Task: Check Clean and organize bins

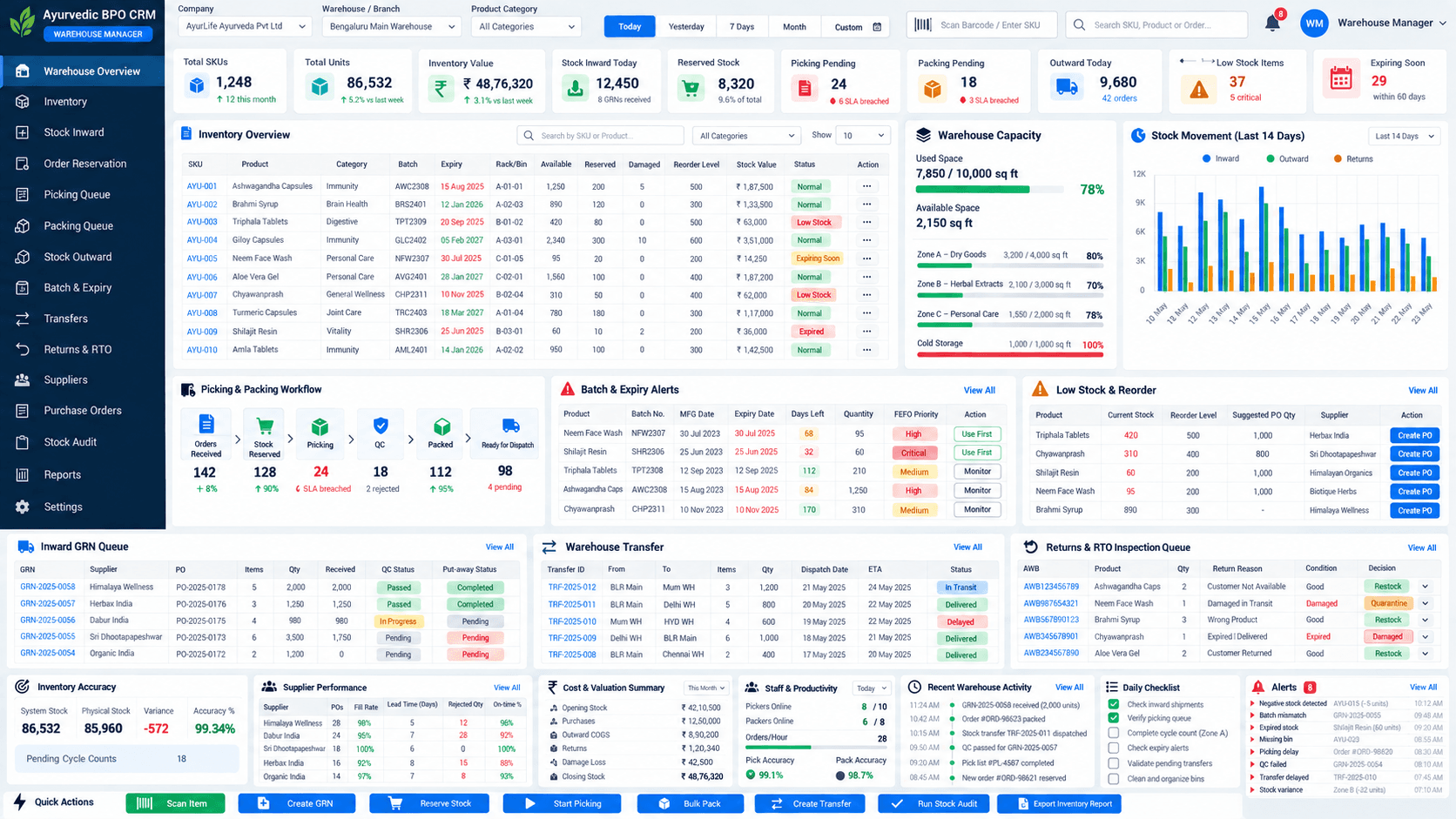Action: click(x=1113, y=778)
